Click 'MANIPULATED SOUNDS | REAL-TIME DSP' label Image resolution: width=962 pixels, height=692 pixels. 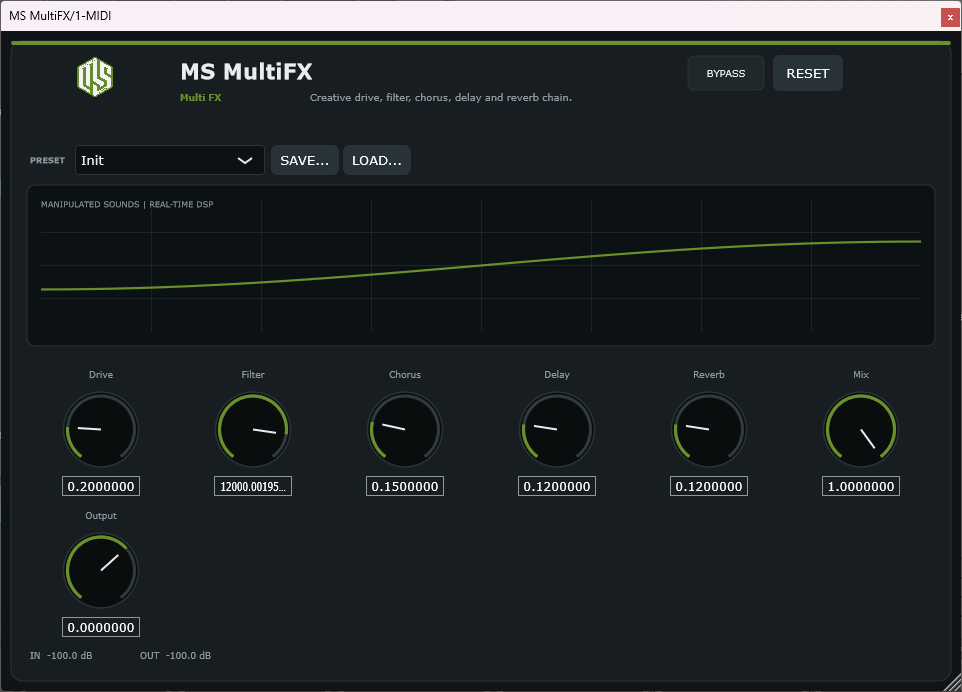(127, 204)
